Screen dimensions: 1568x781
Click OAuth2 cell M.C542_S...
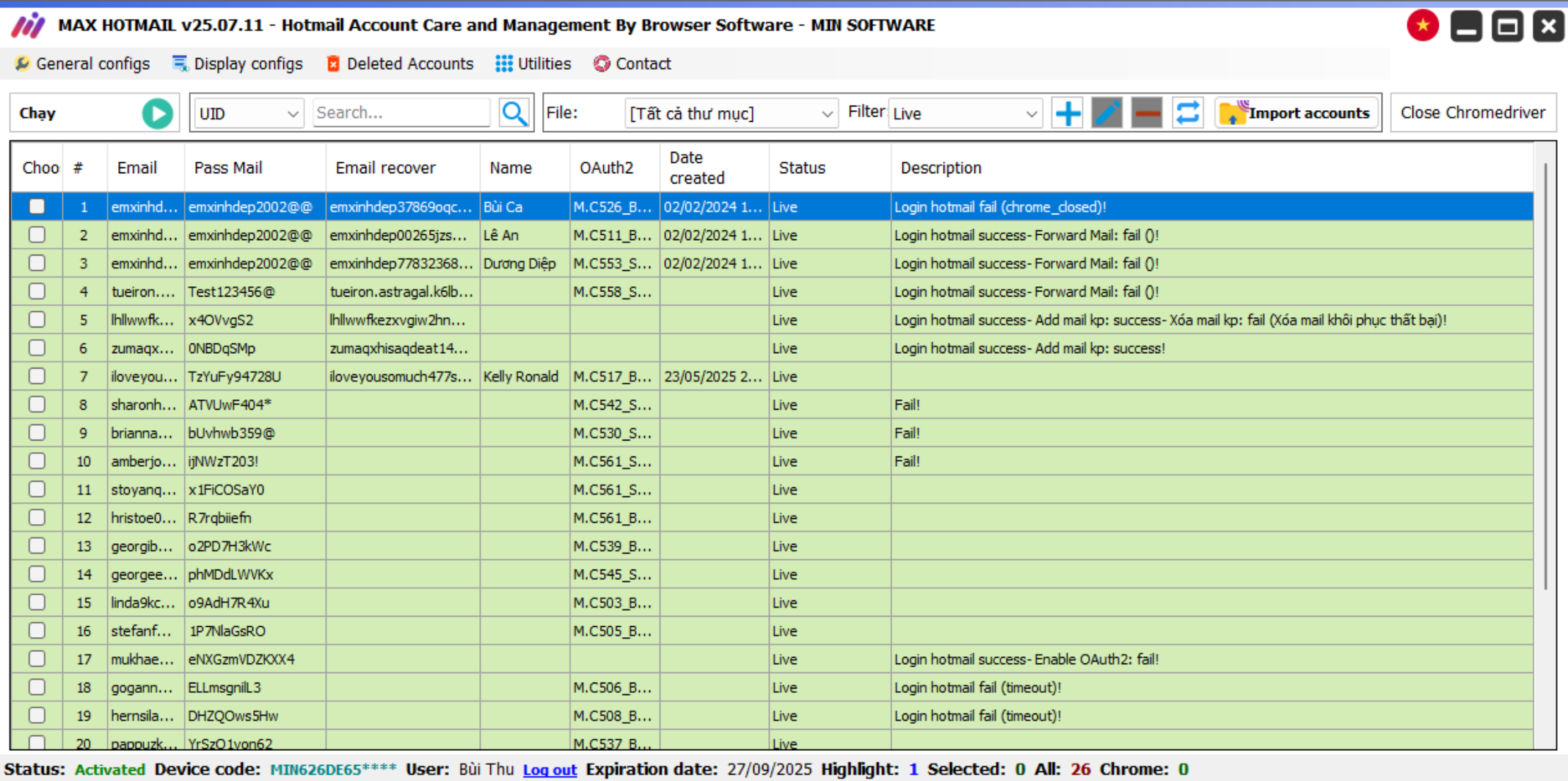[x=615, y=405]
